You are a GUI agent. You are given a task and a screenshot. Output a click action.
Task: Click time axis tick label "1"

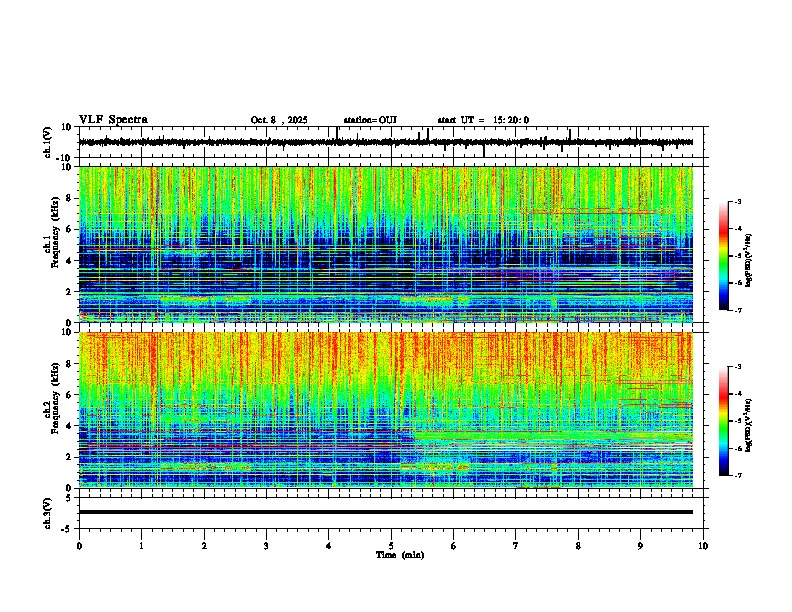point(141,546)
